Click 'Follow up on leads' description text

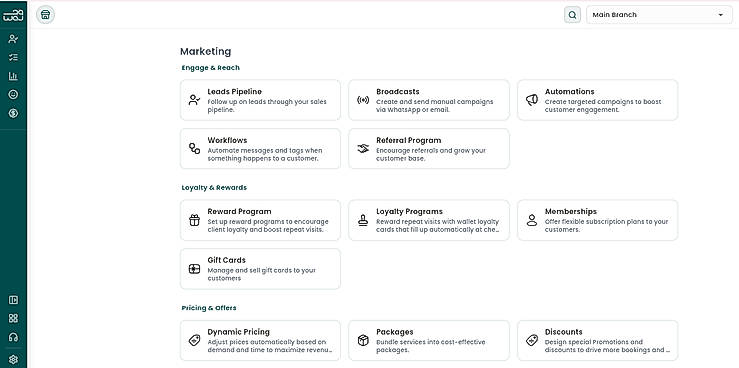click(267, 106)
